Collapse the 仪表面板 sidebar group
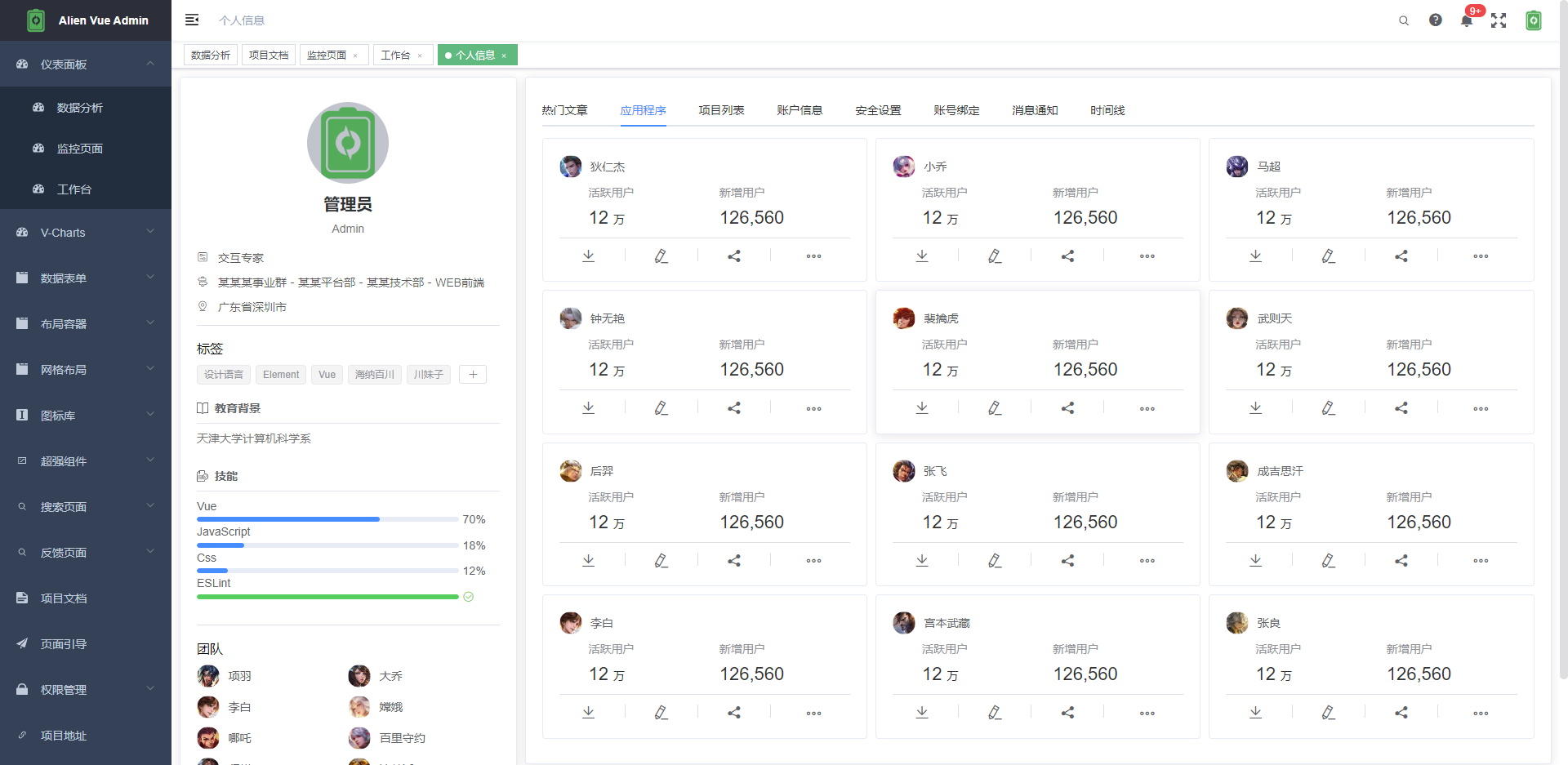Screen dimensions: 1568x765 86,64
